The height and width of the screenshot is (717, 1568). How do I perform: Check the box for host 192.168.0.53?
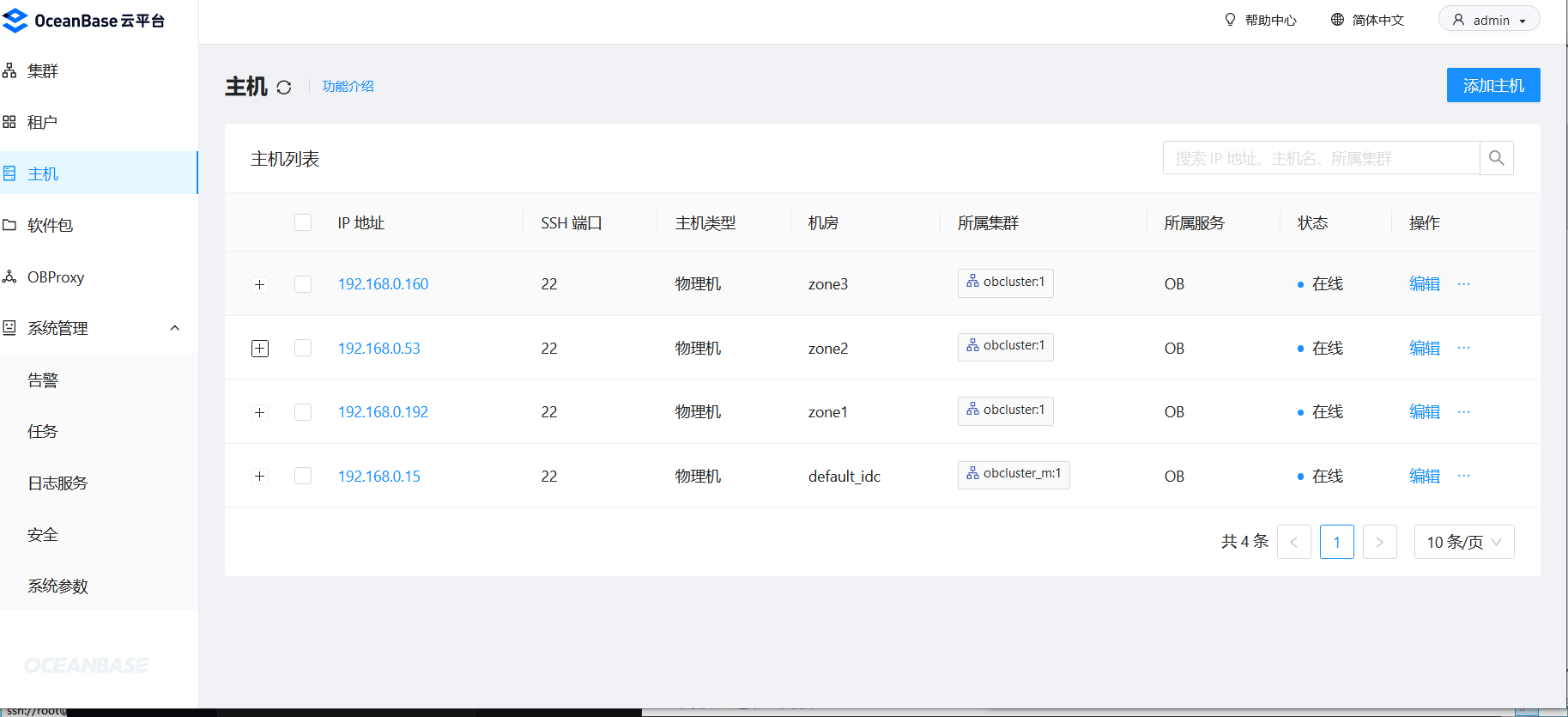pos(303,348)
